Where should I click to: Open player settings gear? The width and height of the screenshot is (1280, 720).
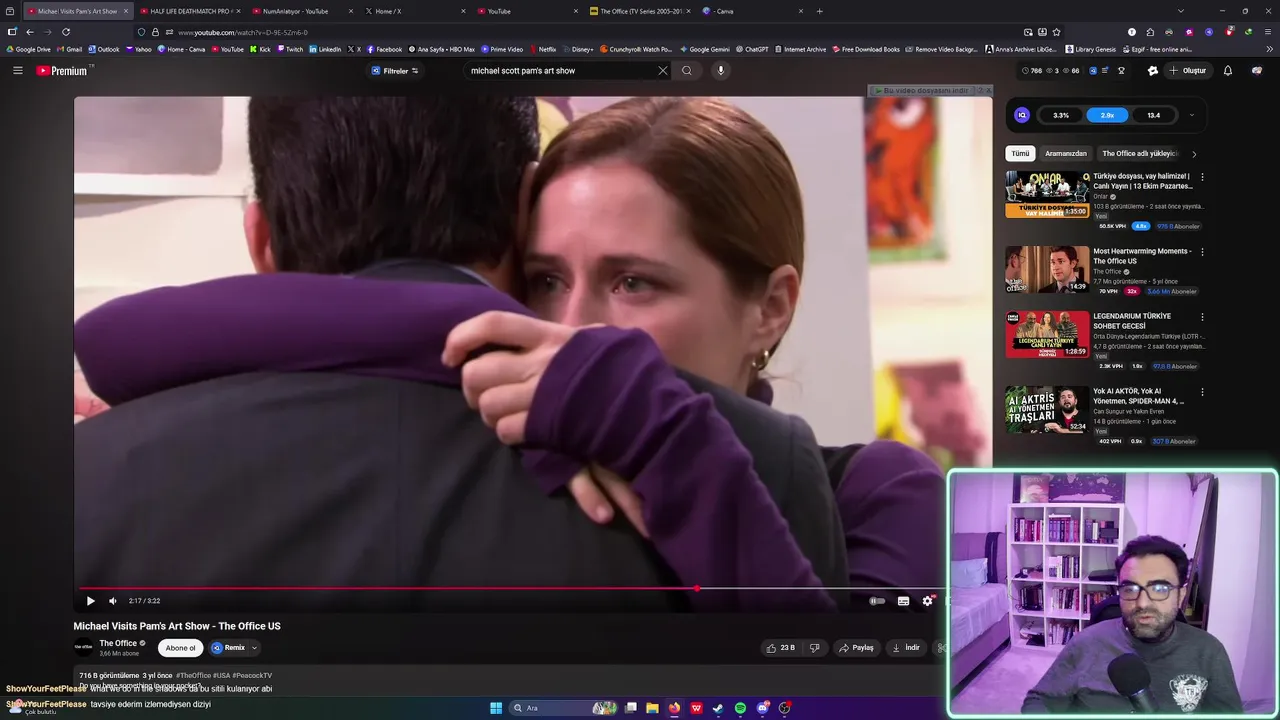tap(928, 601)
